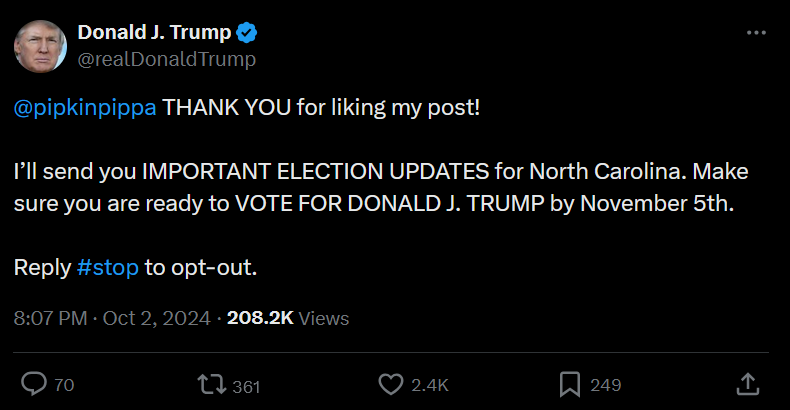View the 208.2K Views analytics
The image size is (790, 410).
pos(288,318)
